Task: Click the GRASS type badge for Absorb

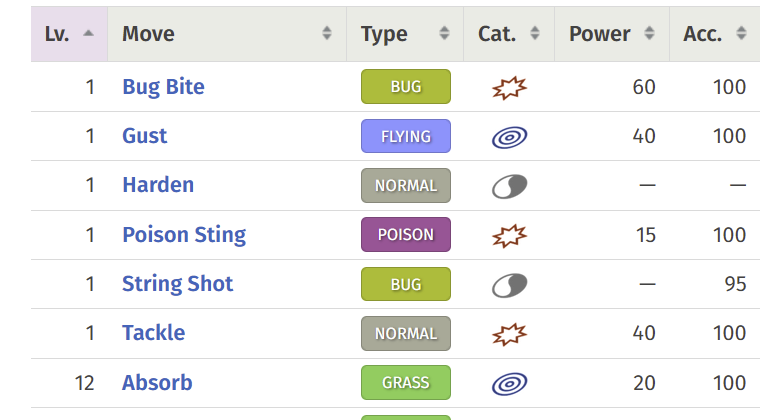Action: pyautogui.click(x=406, y=383)
